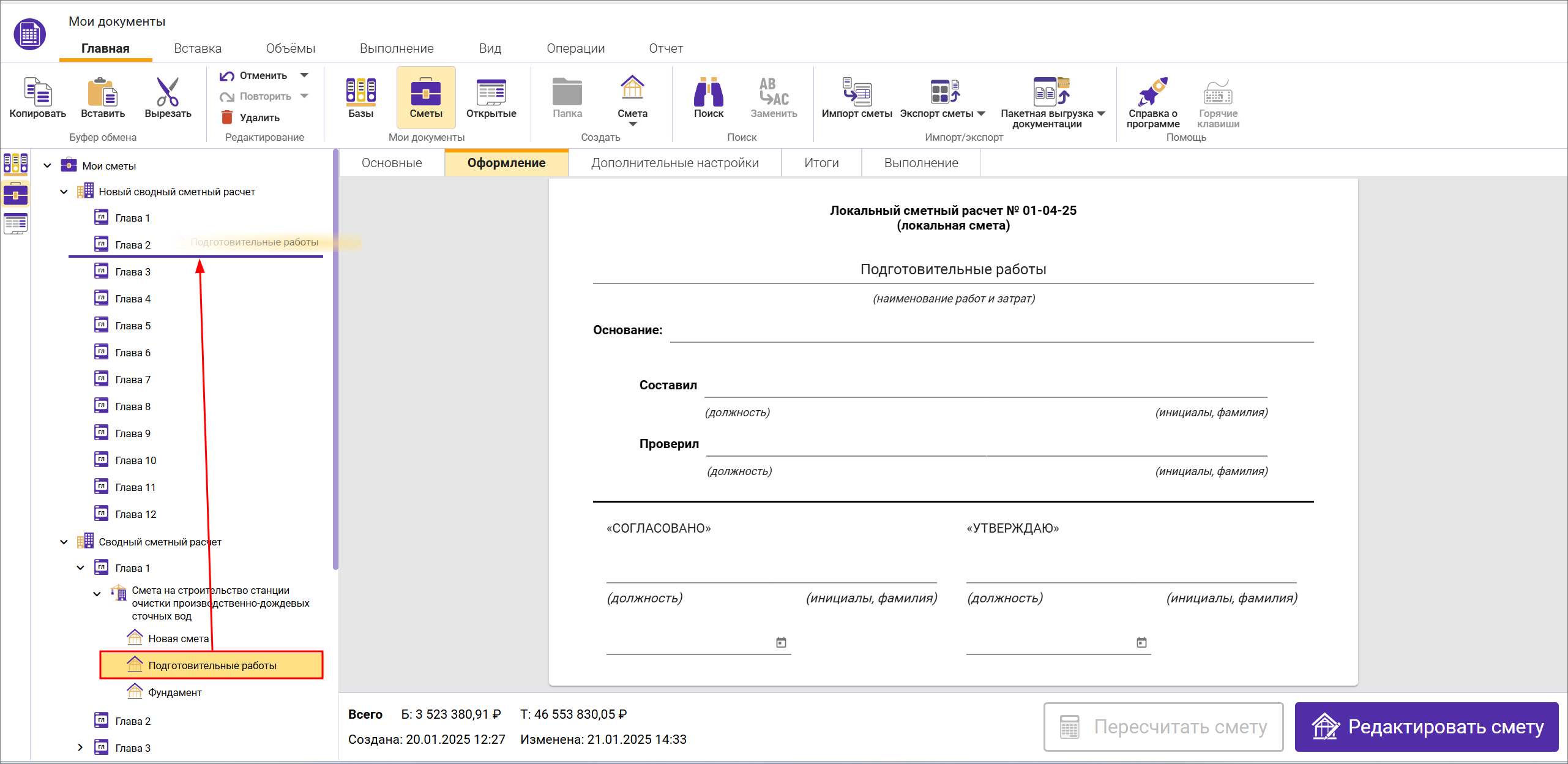The image size is (1568, 764).
Task: Select the Фундамент estimate in tree
Action: coord(174,692)
